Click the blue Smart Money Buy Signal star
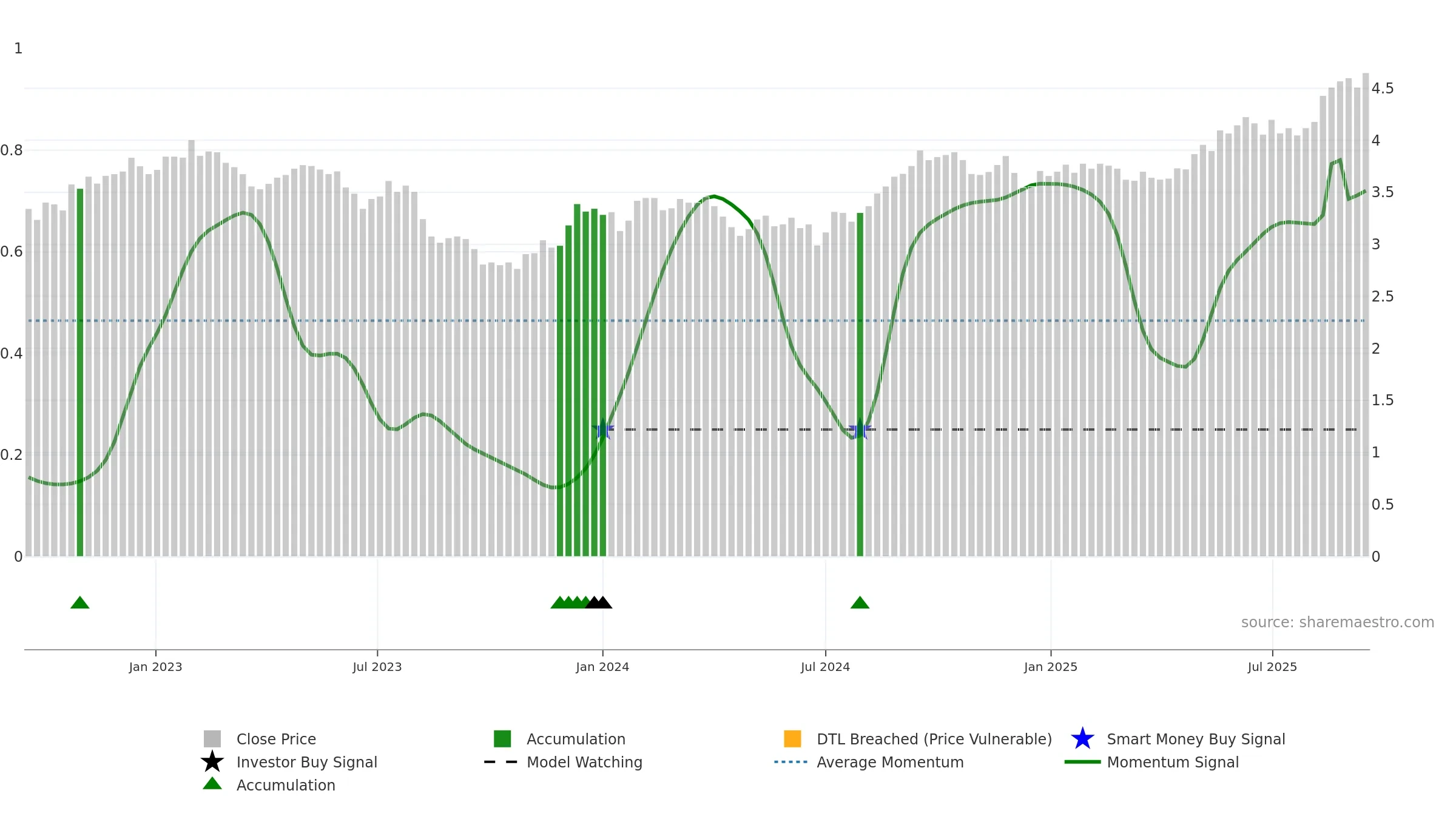The image size is (1456, 819). coord(1082,739)
